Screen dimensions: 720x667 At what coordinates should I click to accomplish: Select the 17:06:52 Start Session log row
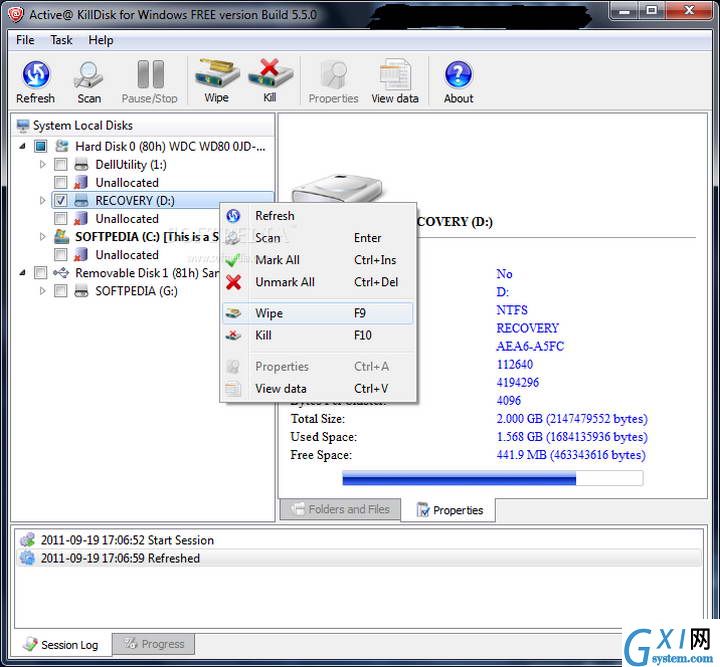[359, 540]
